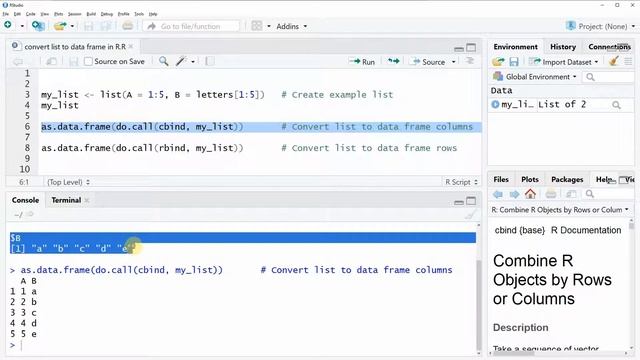The width and height of the screenshot is (640, 360).
Task: Open the recent files dropdown arrow
Action: pyautogui.click(x=72, y=26)
